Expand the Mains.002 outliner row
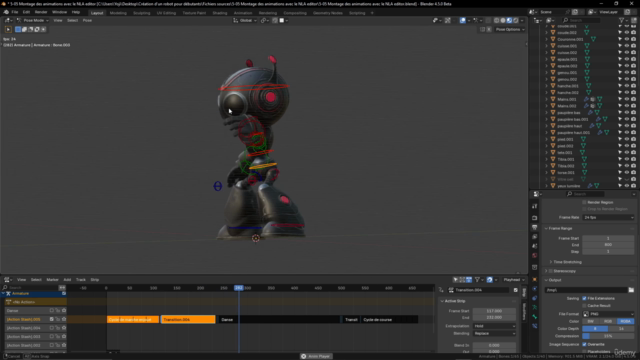This screenshot has height=360, width=640. (547, 106)
